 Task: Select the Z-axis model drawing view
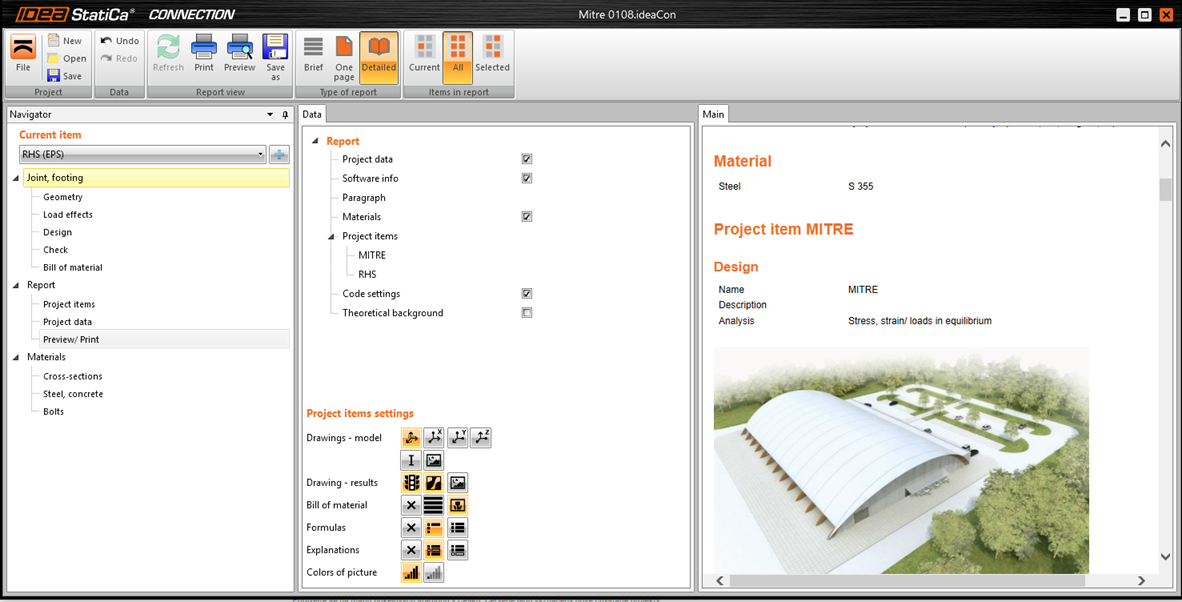pos(481,438)
